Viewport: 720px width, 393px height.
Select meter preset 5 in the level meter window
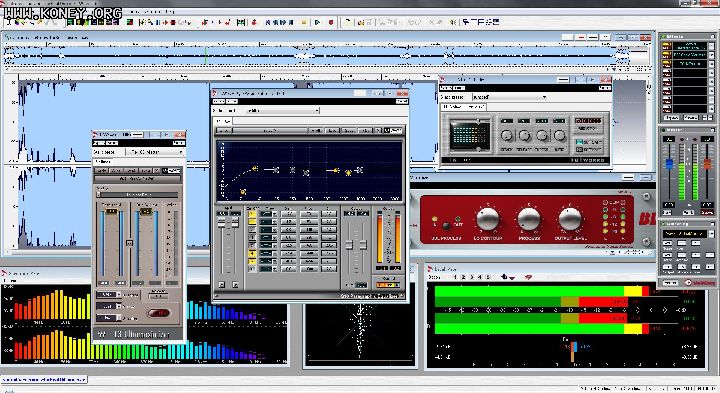pyautogui.click(x=488, y=277)
